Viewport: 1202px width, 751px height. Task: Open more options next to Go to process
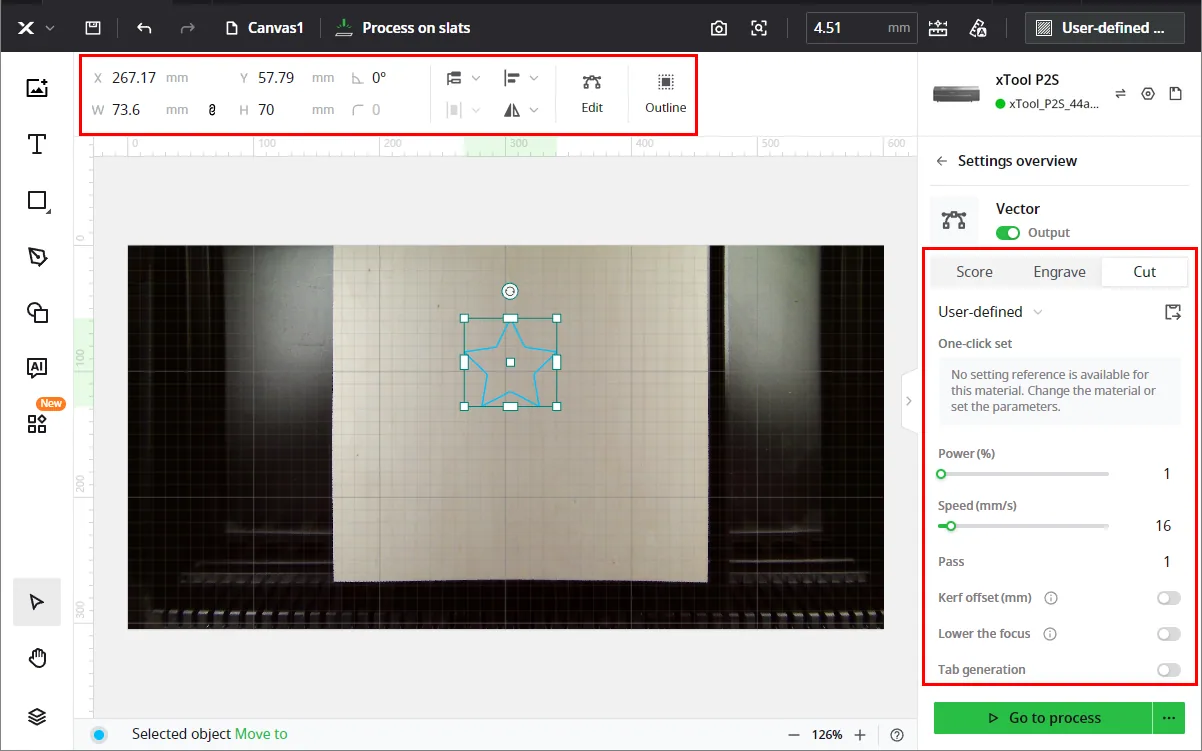pos(1167,718)
